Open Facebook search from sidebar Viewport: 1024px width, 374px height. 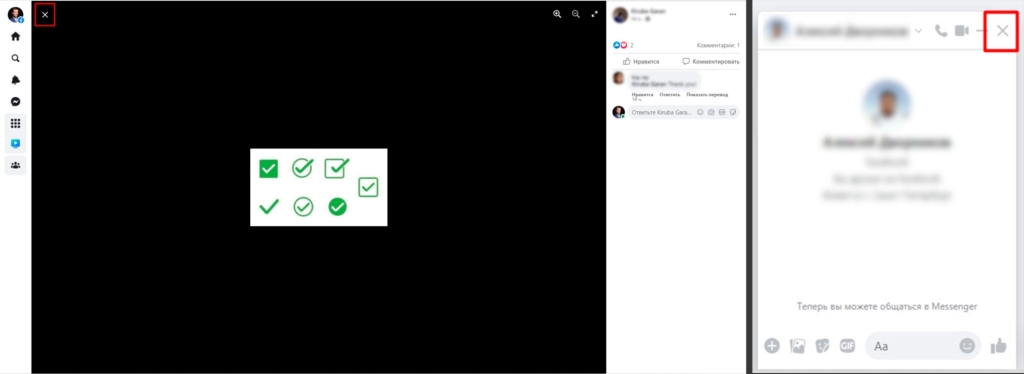pyautogui.click(x=16, y=58)
